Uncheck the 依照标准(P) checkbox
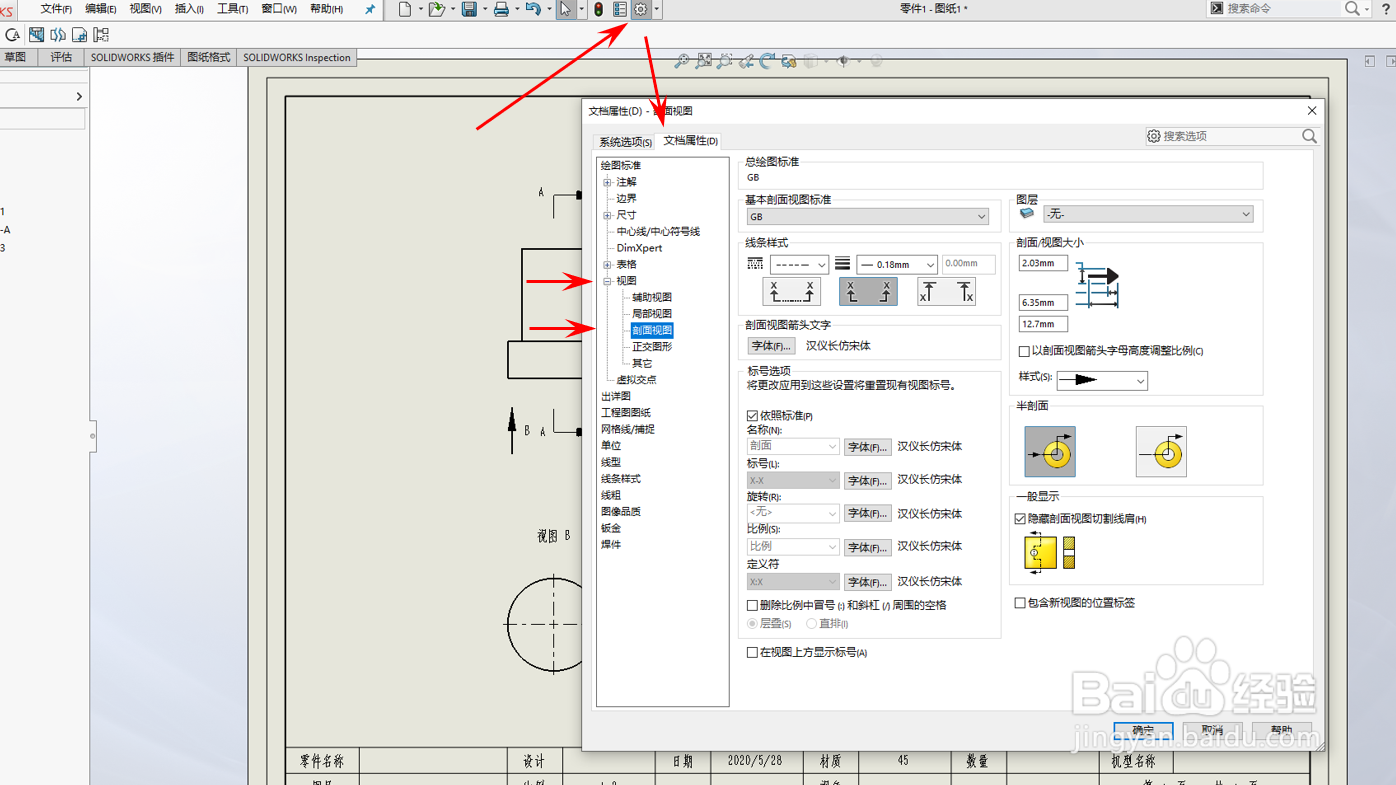 click(753, 415)
